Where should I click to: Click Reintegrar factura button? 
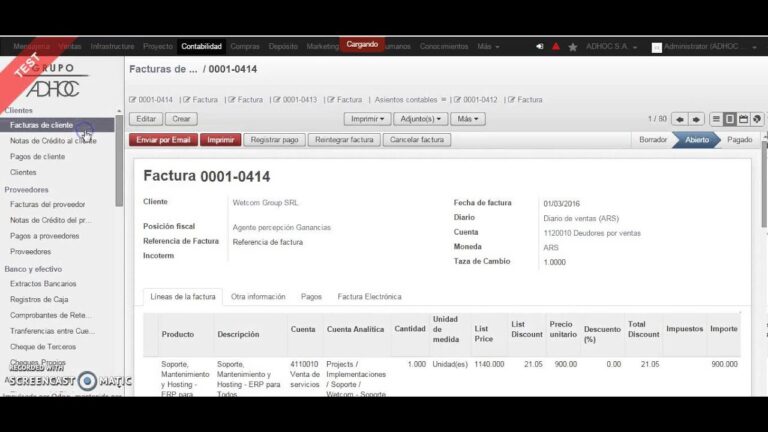click(x=344, y=140)
